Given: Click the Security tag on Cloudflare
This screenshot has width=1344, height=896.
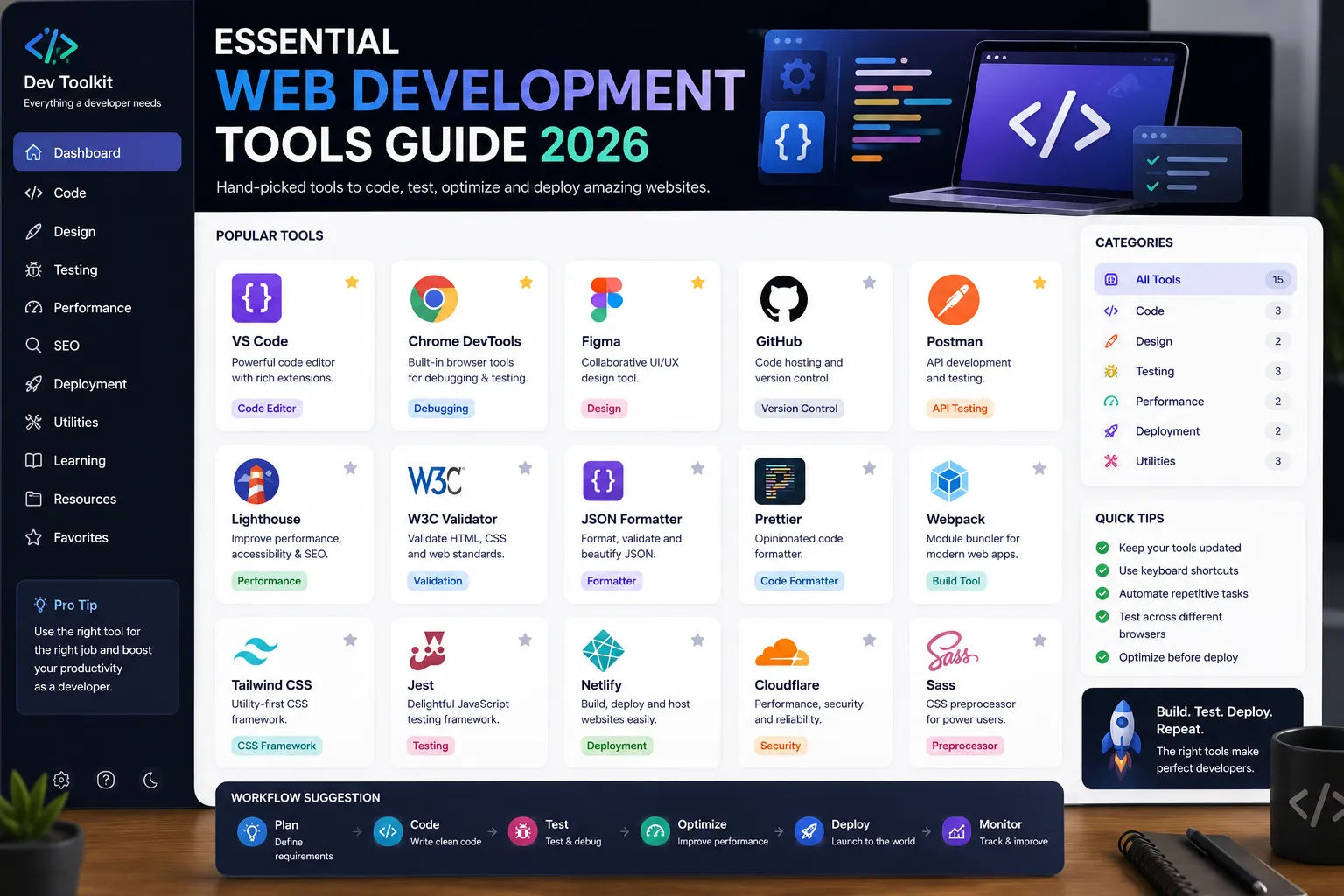Looking at the screenshot, I should pyautogui.click(x=780, y=745).
